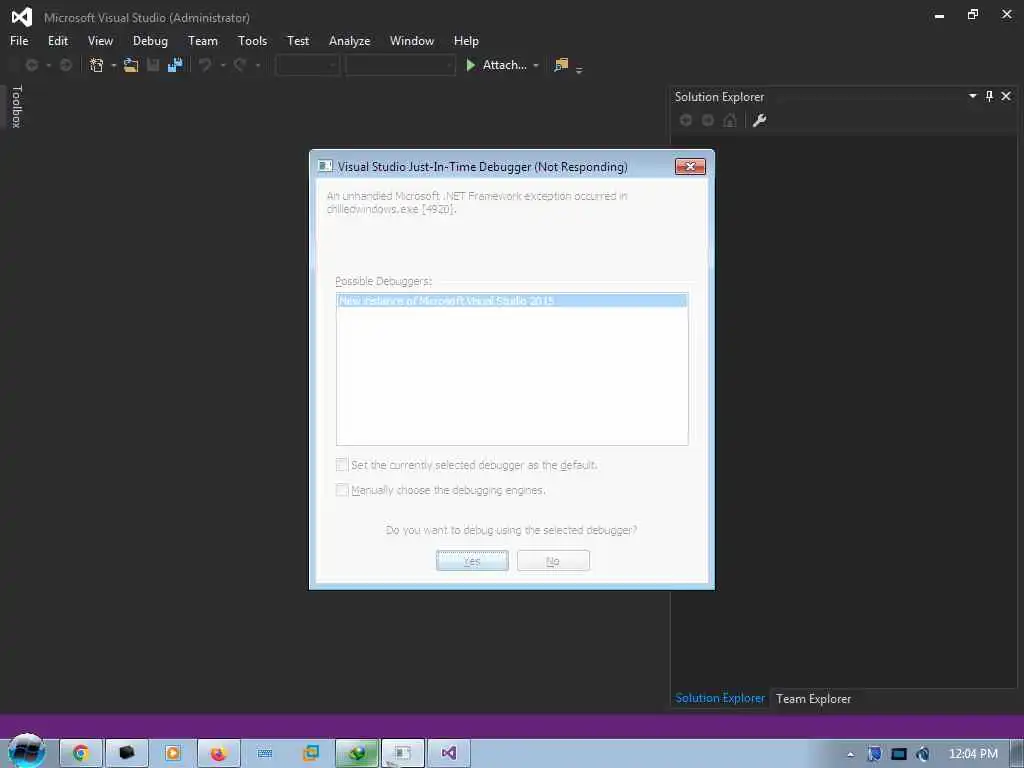Open the Debug menu
The height and width of the screenshot is (768, 1024).
tap(150, 40)
